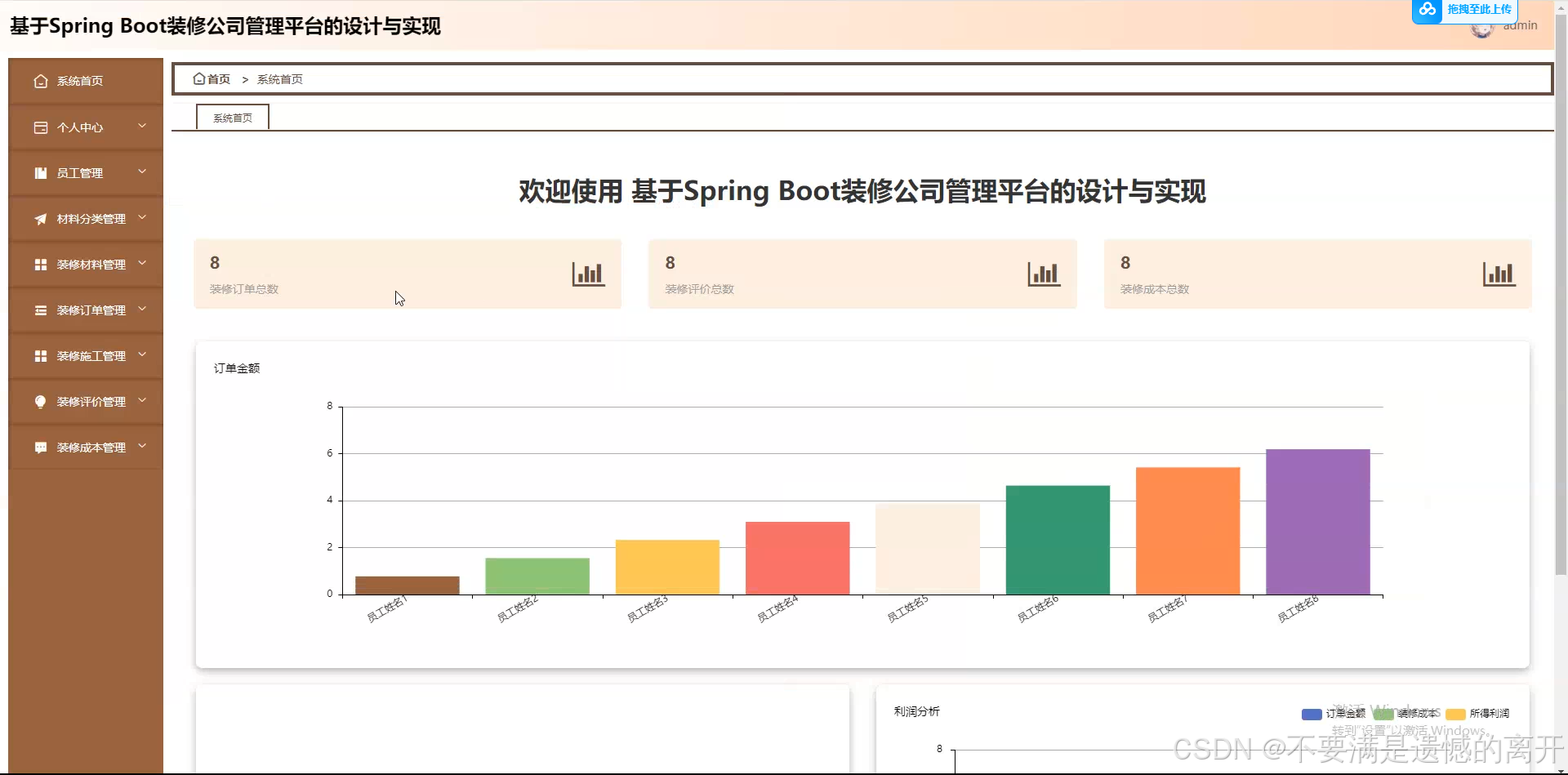
Task: Click the grid icon for 装修材料管理
Action: 41,265
